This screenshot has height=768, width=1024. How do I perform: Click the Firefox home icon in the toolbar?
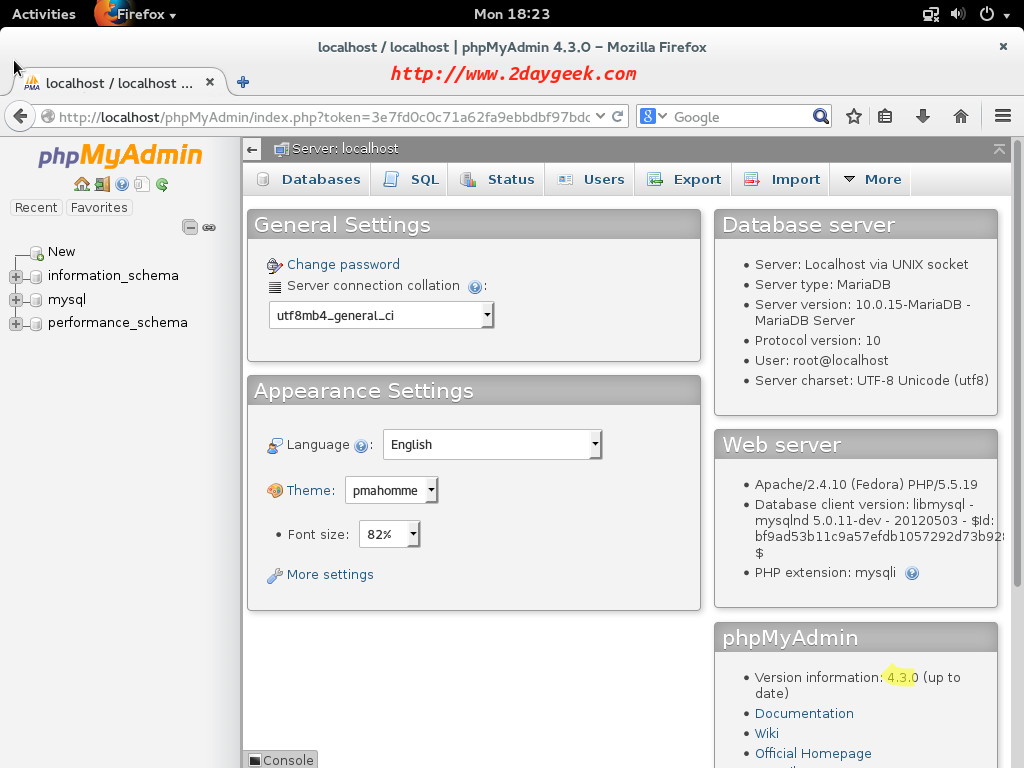[961, 116]
